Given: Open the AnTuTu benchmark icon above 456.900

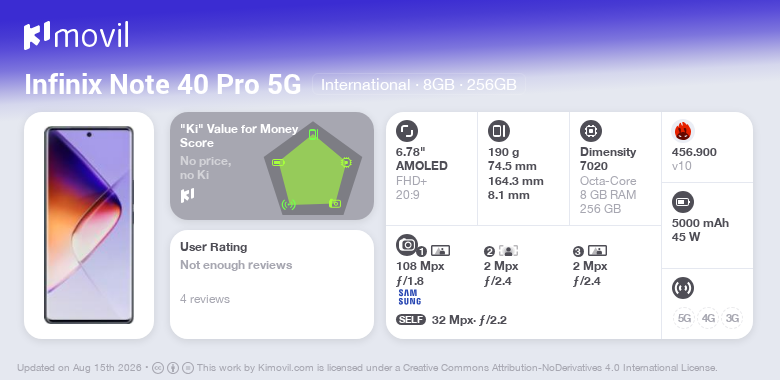Looking at the screenshot, I should coord(683,131).
